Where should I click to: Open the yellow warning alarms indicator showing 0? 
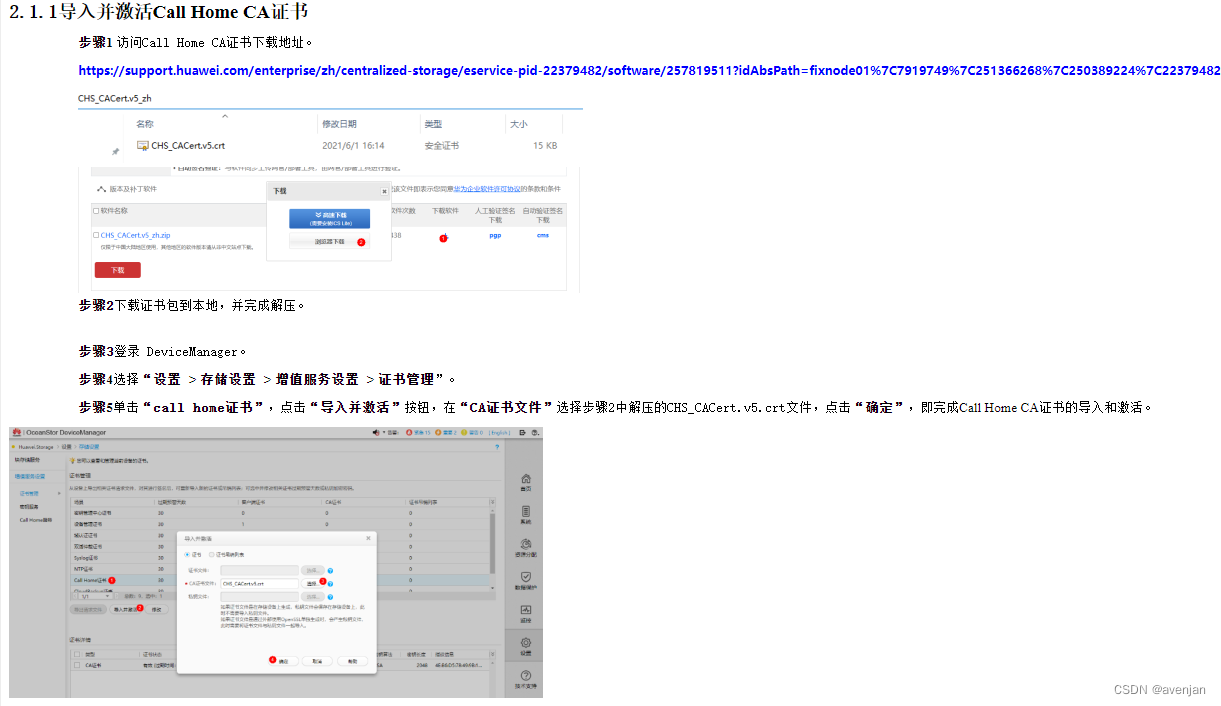(472, 432)
